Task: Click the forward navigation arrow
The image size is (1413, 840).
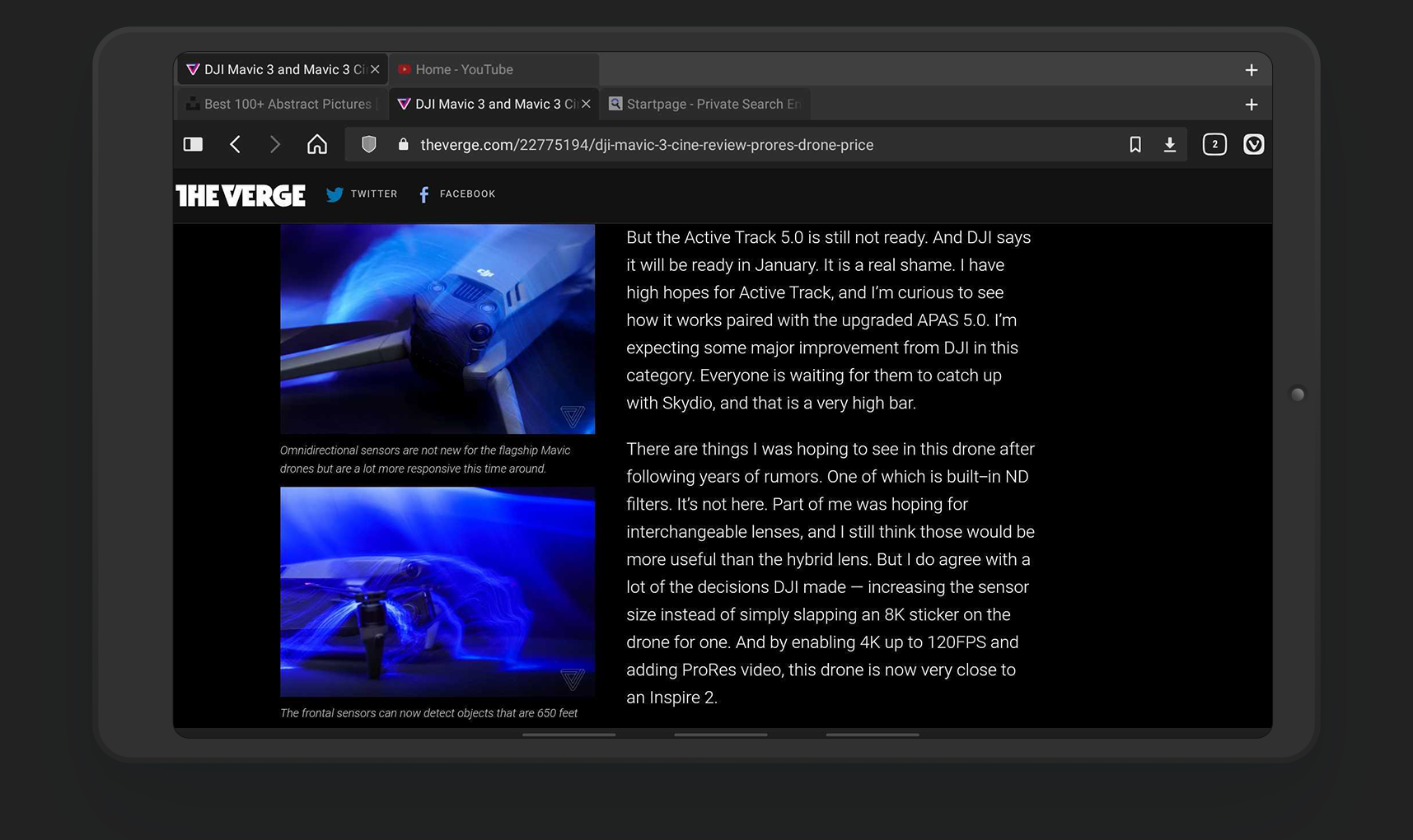Action: tap(275, 144)
